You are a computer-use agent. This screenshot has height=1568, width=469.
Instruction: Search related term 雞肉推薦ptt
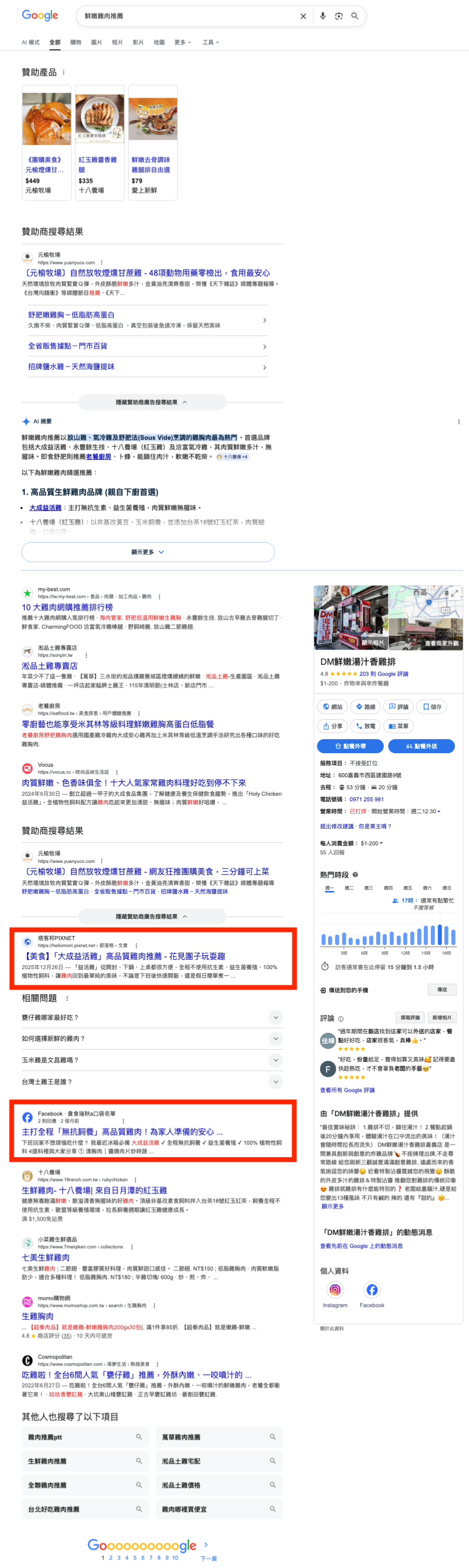[x=85, y=1437]
